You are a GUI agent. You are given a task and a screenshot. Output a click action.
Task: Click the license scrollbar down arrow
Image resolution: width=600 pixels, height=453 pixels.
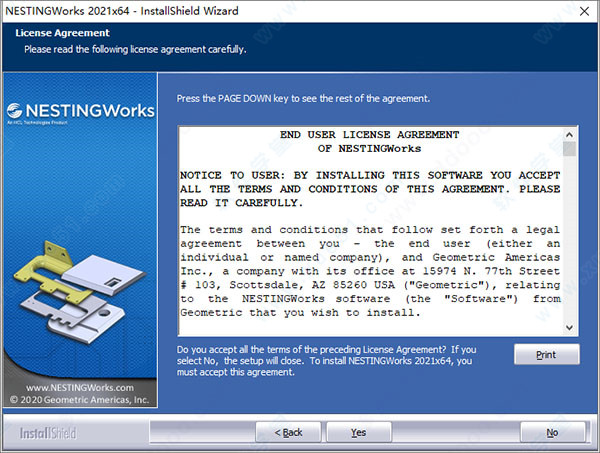click(x=569, y=327)
